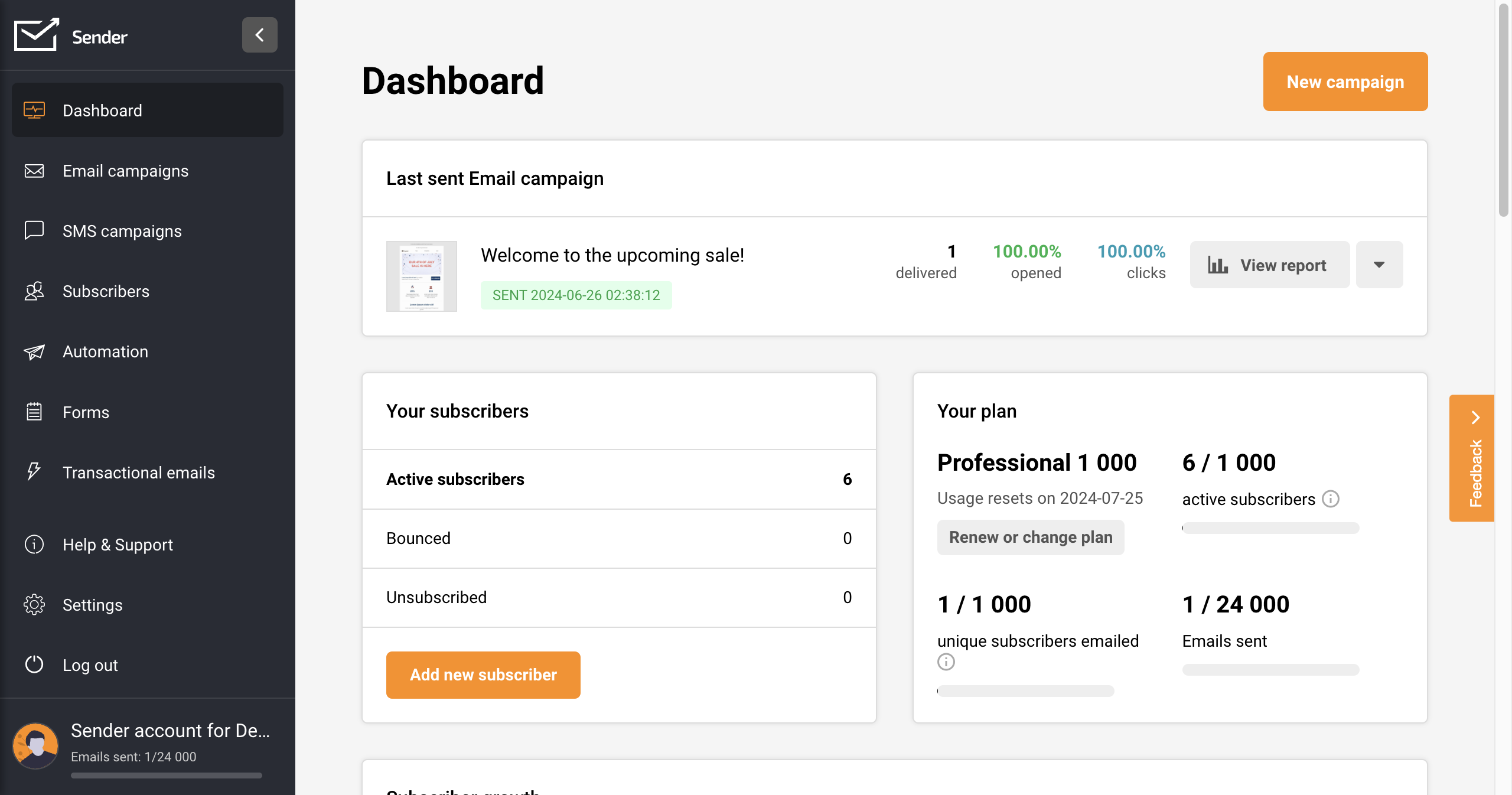Select Log out in the sidebar
Image resolution: width=1512 pixels, height=795 pixels.
[90, 665]
